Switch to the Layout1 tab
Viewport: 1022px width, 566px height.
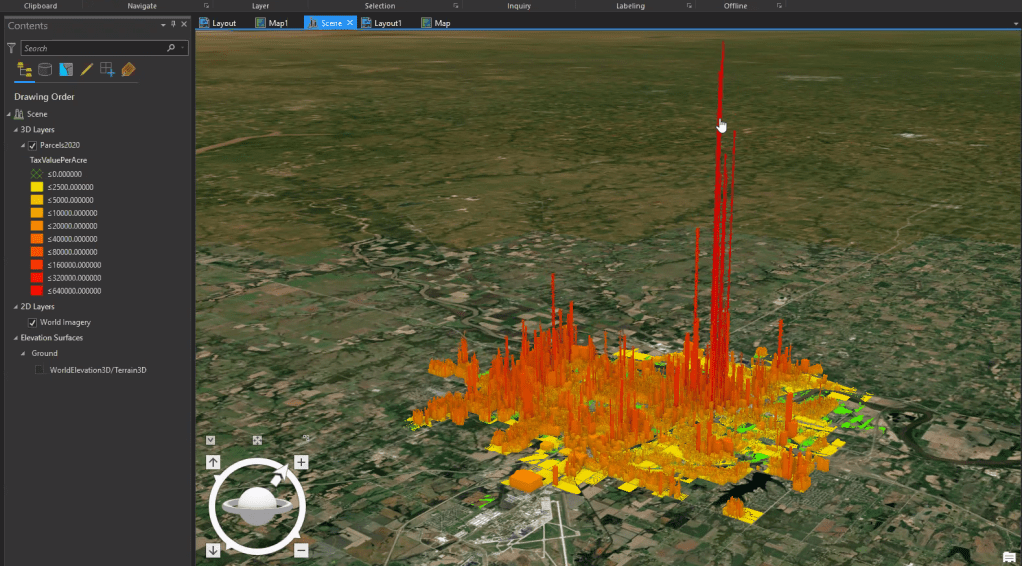tap(387, 22)
